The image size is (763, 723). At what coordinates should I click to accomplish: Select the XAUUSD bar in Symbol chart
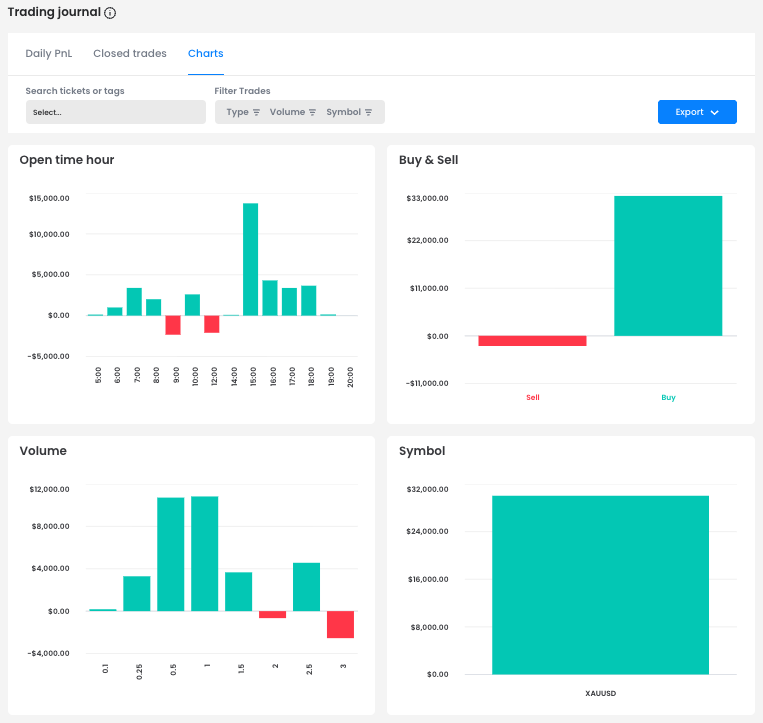coord(600,584)
